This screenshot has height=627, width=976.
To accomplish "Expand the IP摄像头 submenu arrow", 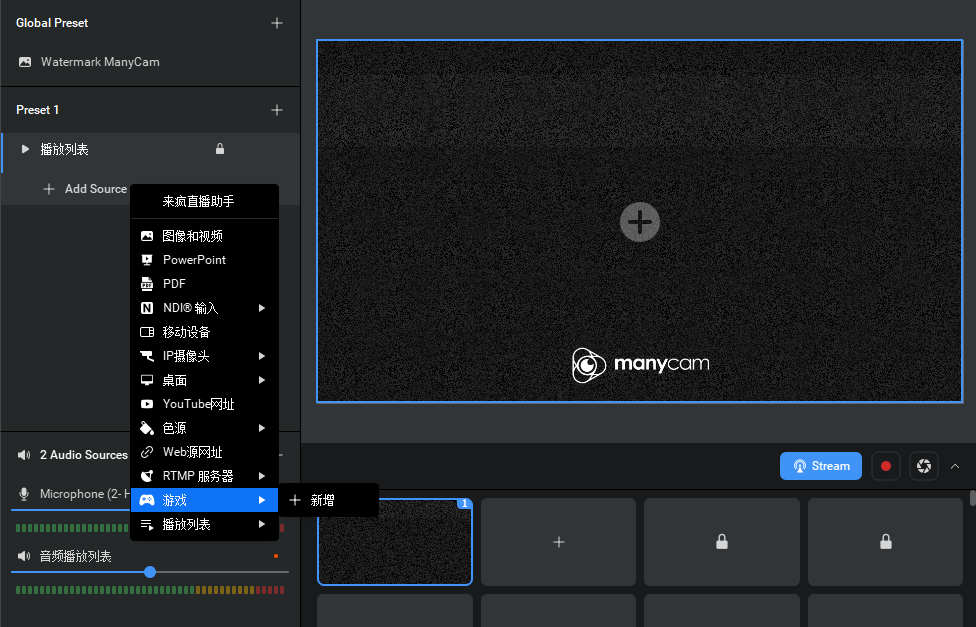I will tap(262, 356).
